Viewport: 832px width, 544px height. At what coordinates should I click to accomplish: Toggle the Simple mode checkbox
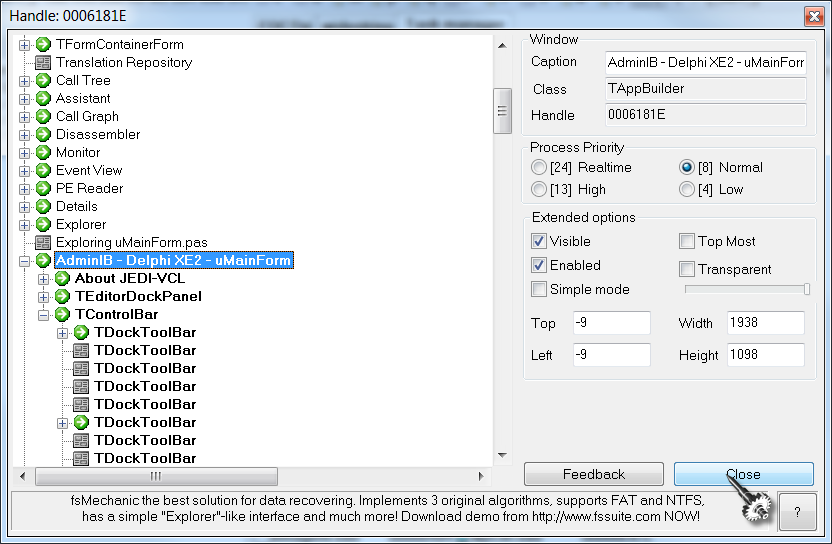tap(540, 290)
